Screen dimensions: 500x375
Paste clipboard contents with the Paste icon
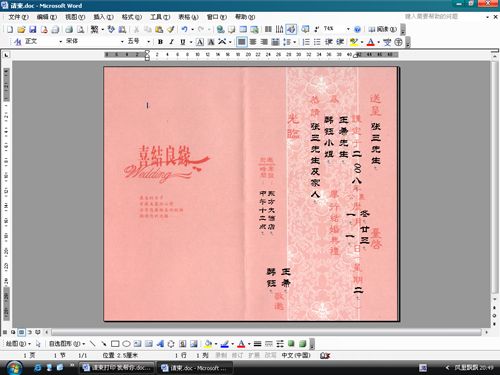click(159, 30)
